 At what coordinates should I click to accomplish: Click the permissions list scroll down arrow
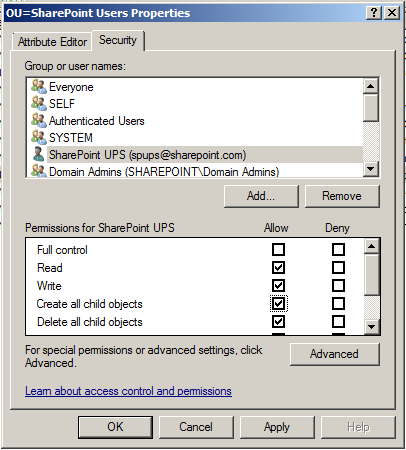click(x=371, y=327)
